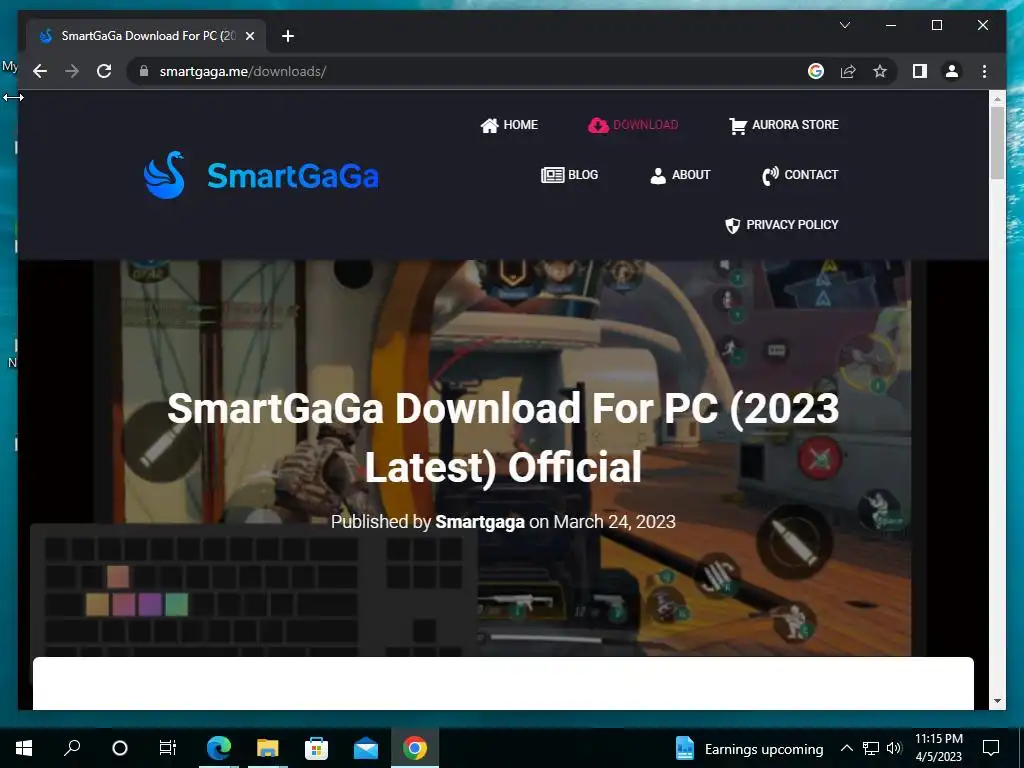Open Task View on the taskbar

click(x=168, y=748)
